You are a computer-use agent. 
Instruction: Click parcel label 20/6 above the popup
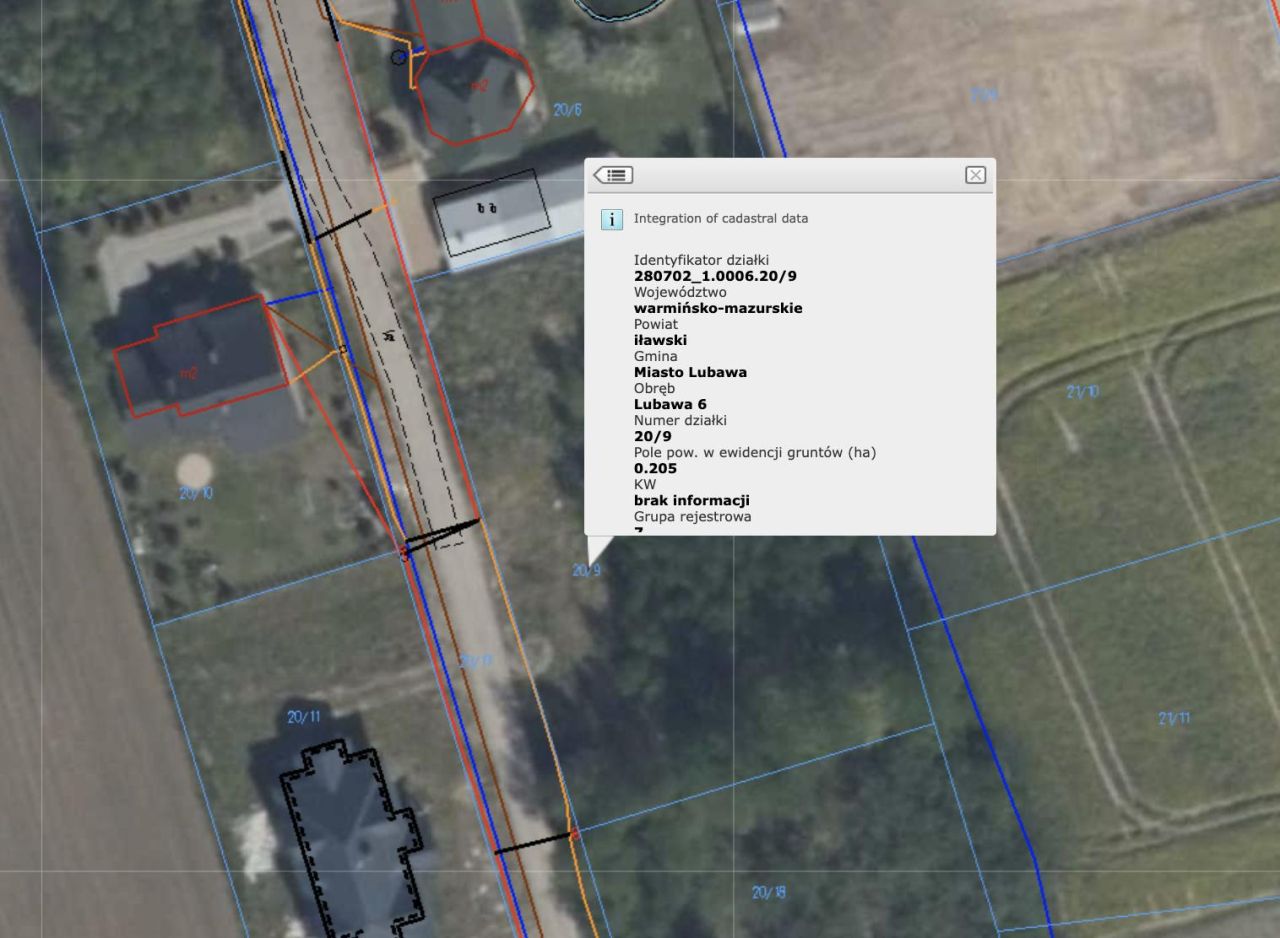click(x=567, y=110)
